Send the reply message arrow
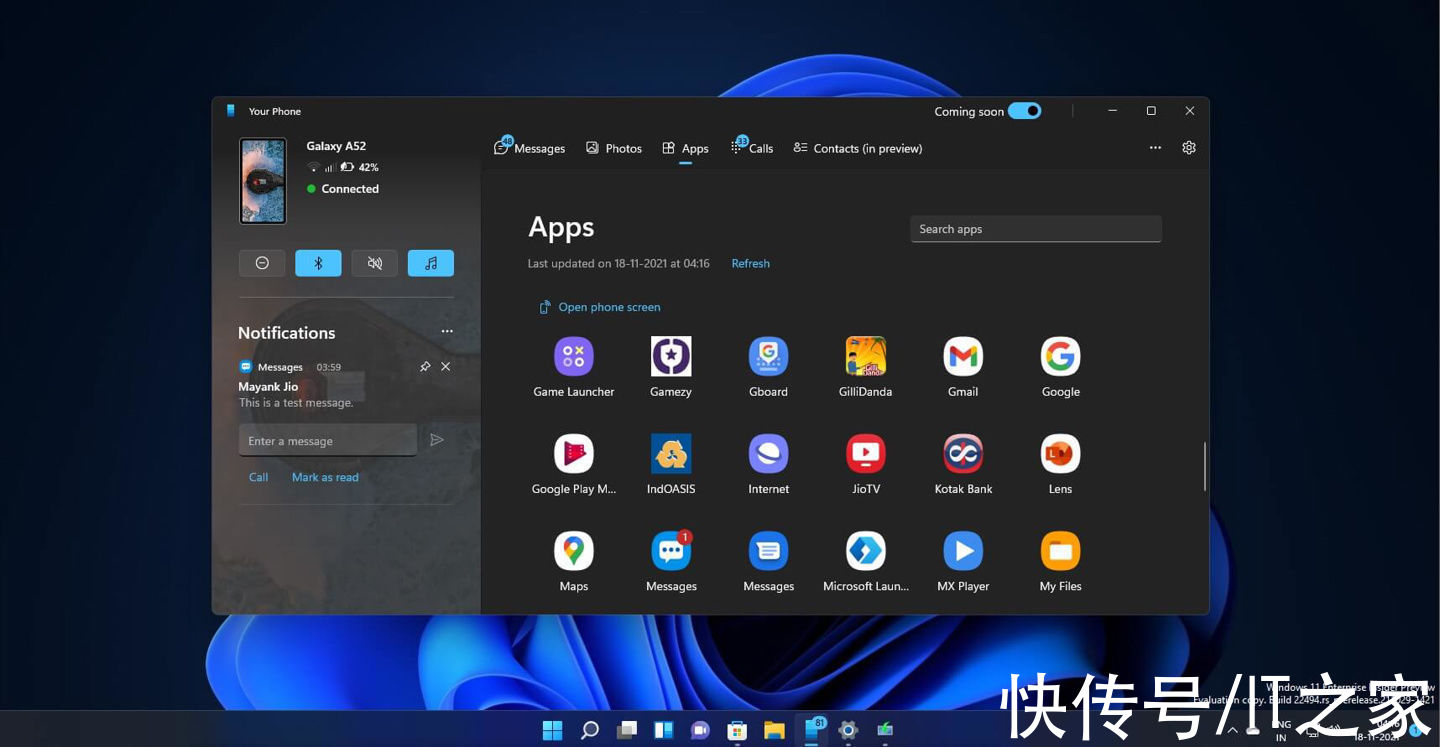This screenshot has height=747, width=1440. [437, 440]
